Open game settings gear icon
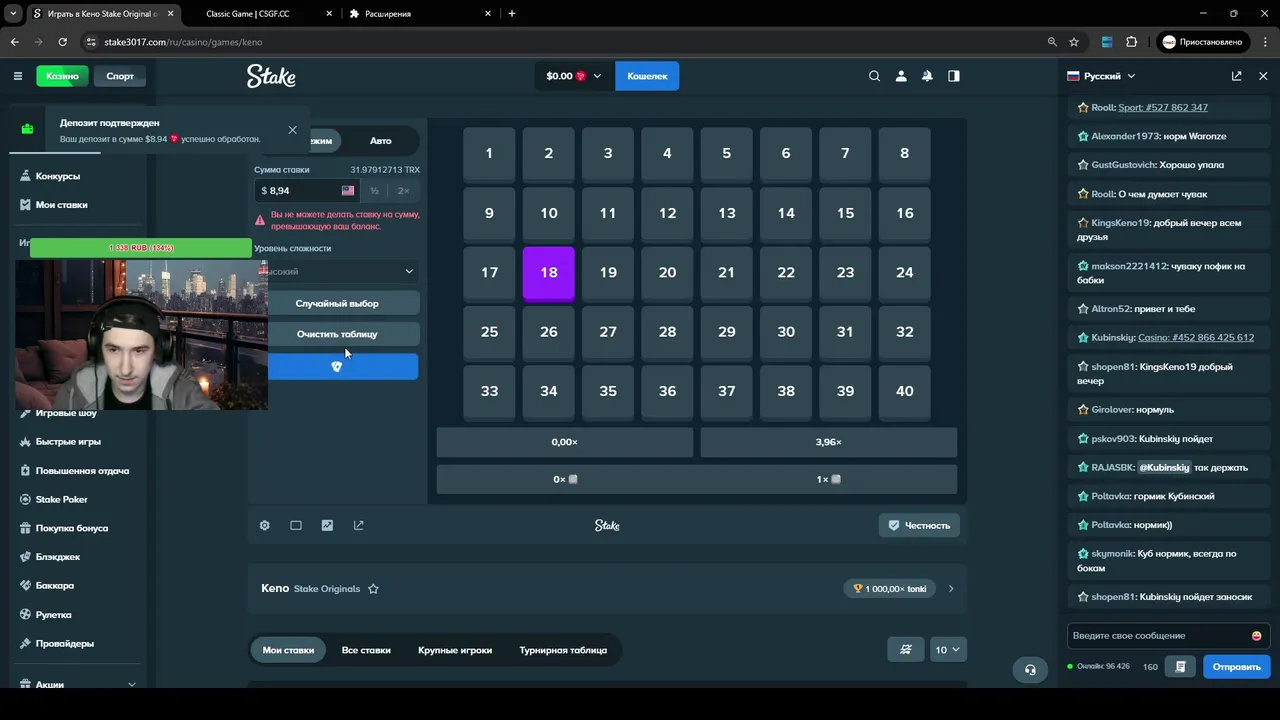The height and width of the screenshot is (720, 1280). tap(265, 525)
